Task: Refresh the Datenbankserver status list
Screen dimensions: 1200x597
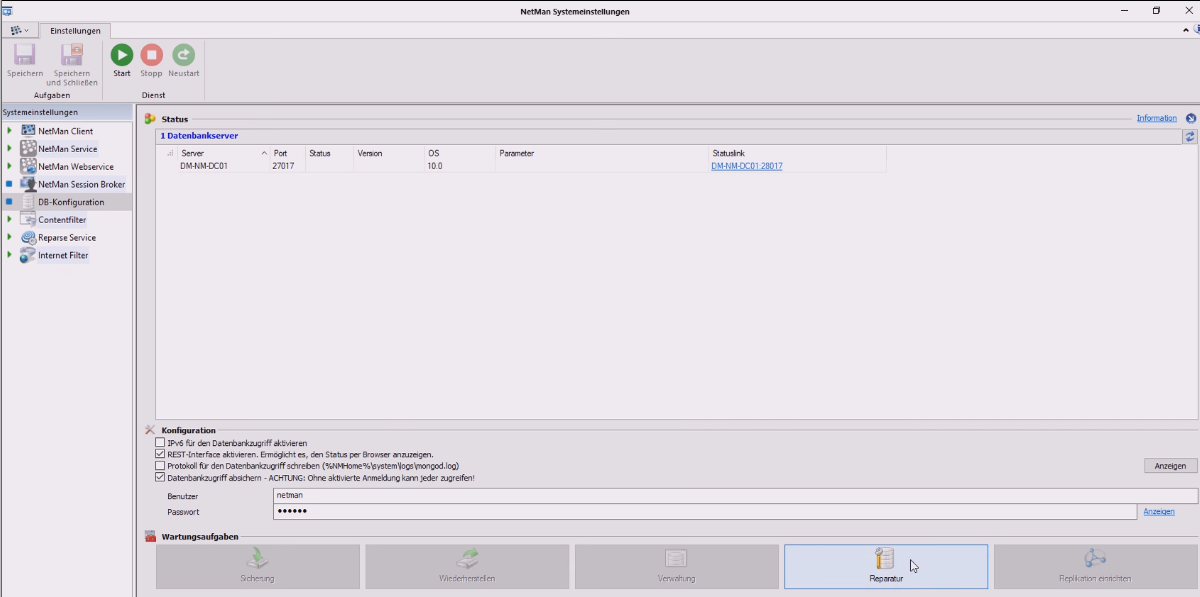Action: [1188, 138]
